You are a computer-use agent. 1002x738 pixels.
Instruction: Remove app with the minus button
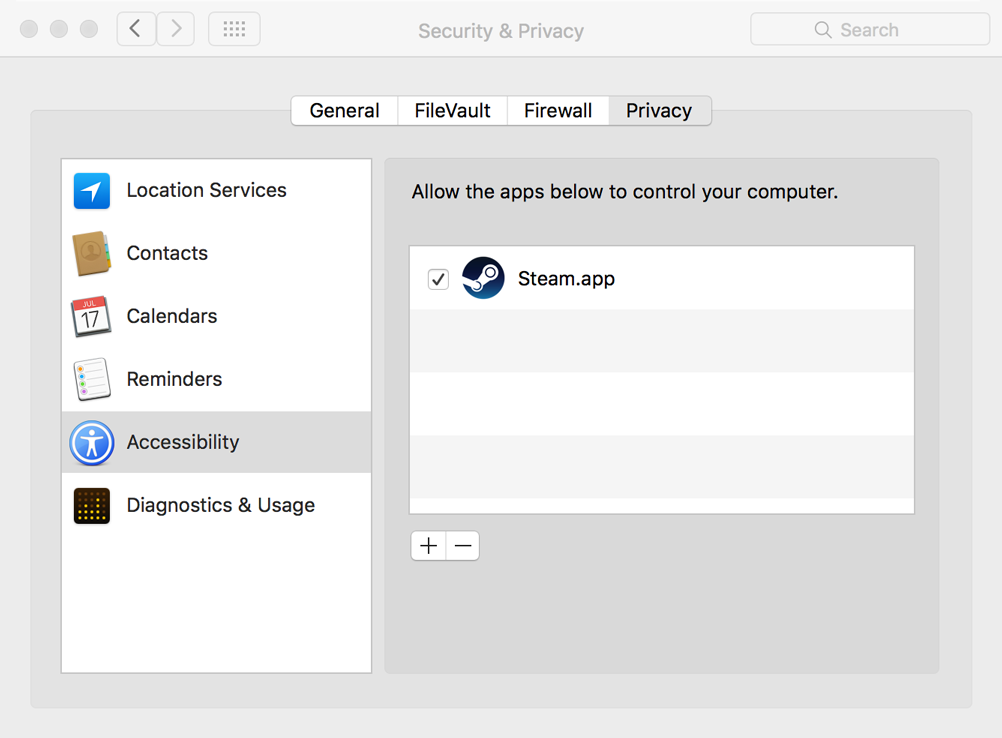click(463, 546)
